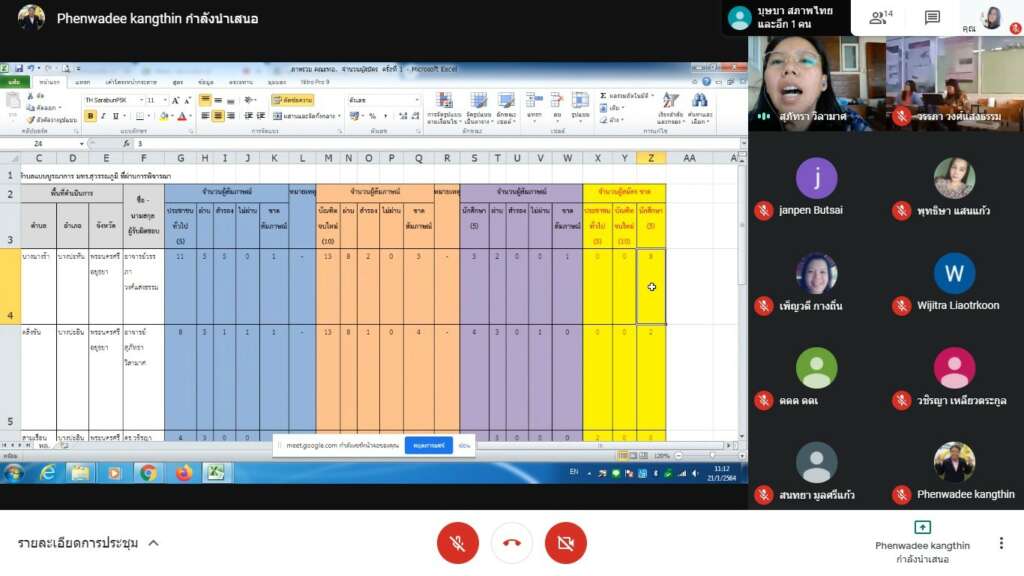Click the Sort & Filter icon in Excel

click(670, 108)
